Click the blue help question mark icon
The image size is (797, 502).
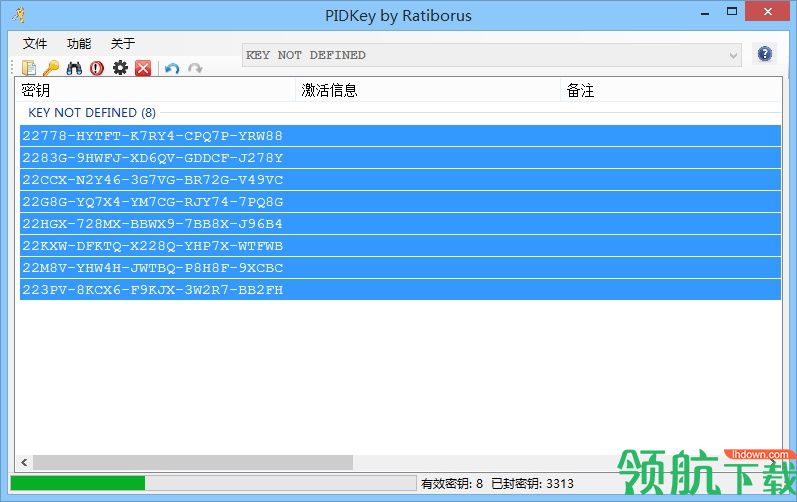764,54
